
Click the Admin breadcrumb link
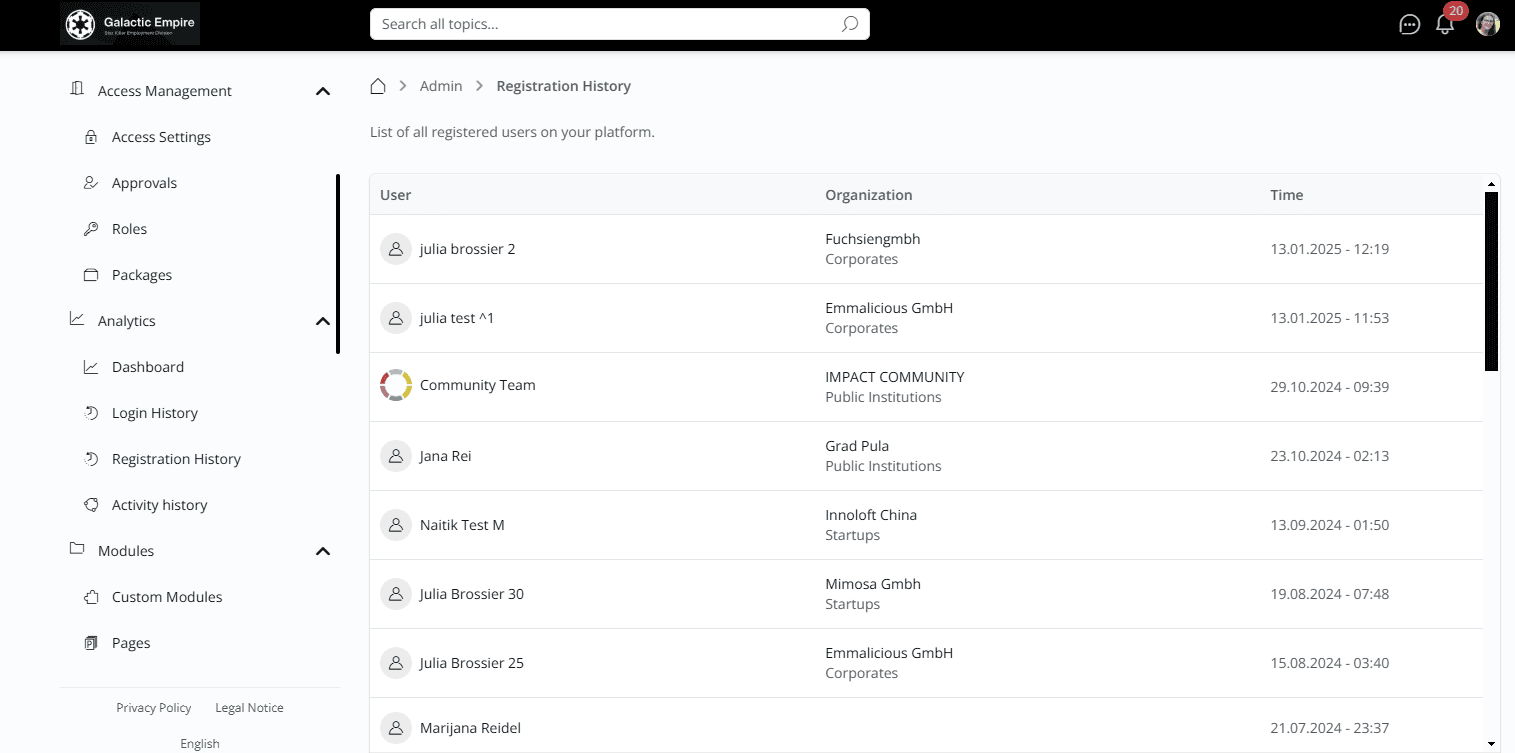441,86
